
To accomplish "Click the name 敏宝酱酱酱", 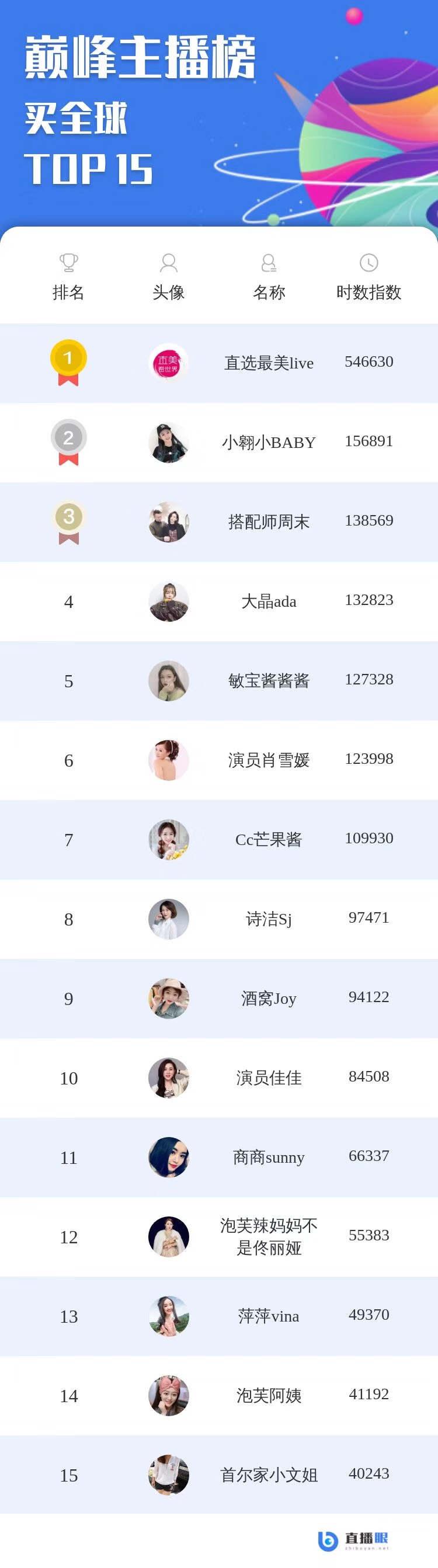I will pyautogui.click(x=269, y=680).
